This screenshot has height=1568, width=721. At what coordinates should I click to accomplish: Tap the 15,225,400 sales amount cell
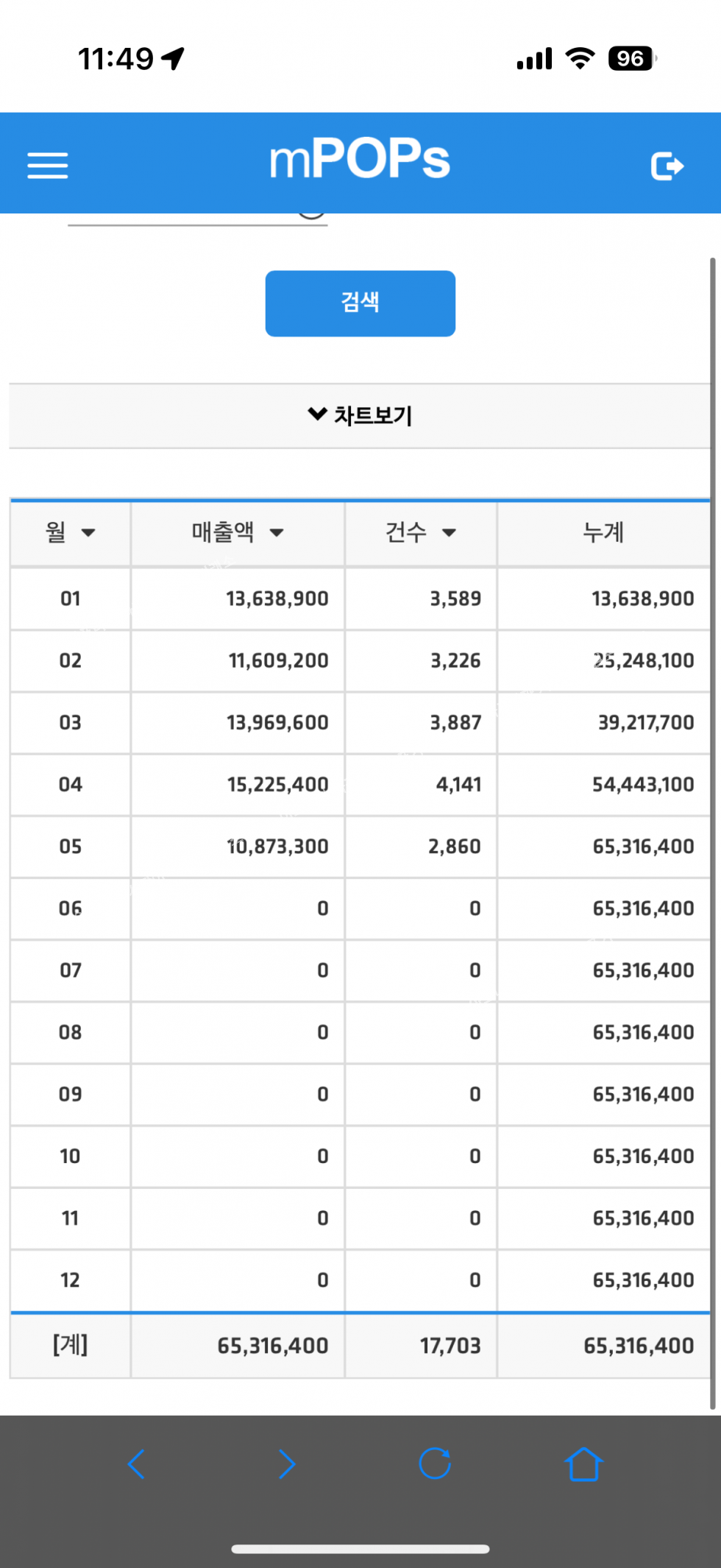pos(277,785)
